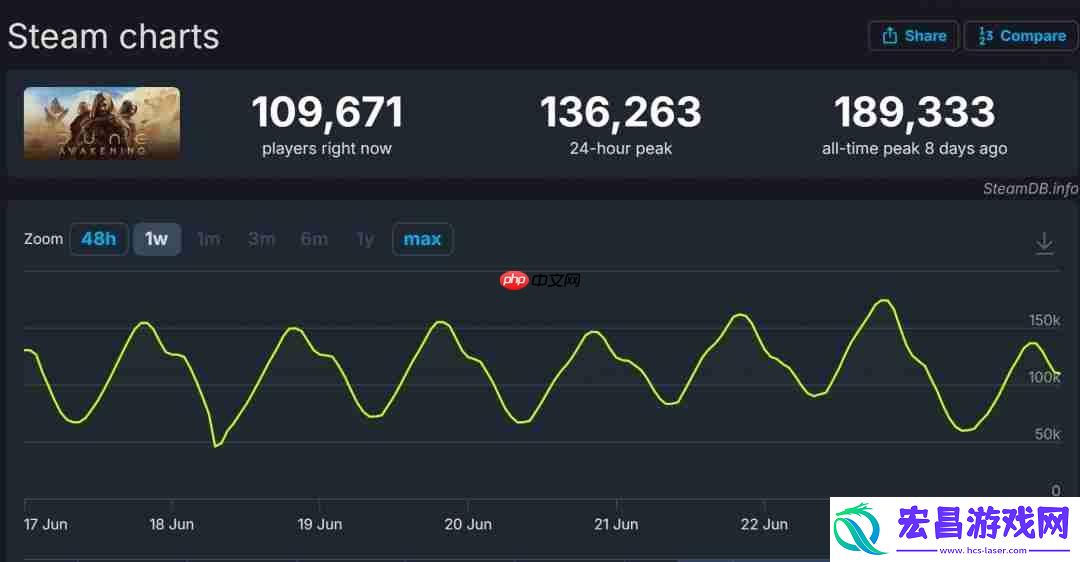This screenshot has width=1080, height=562.
Task: Switch chart zoom to max
Action: coord(422,239)
